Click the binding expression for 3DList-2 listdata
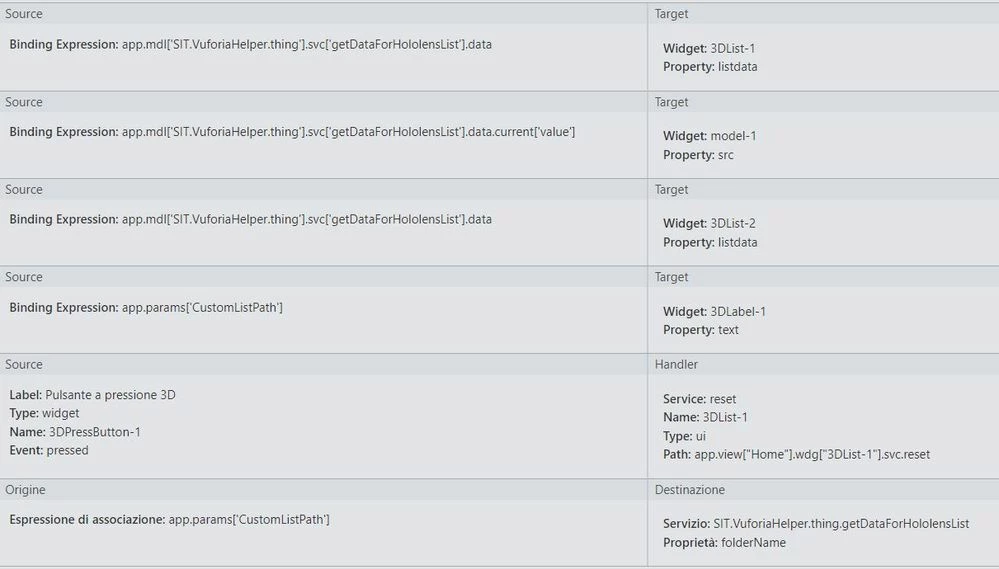Viewport: 999px width, 569px height. [250, 219]
